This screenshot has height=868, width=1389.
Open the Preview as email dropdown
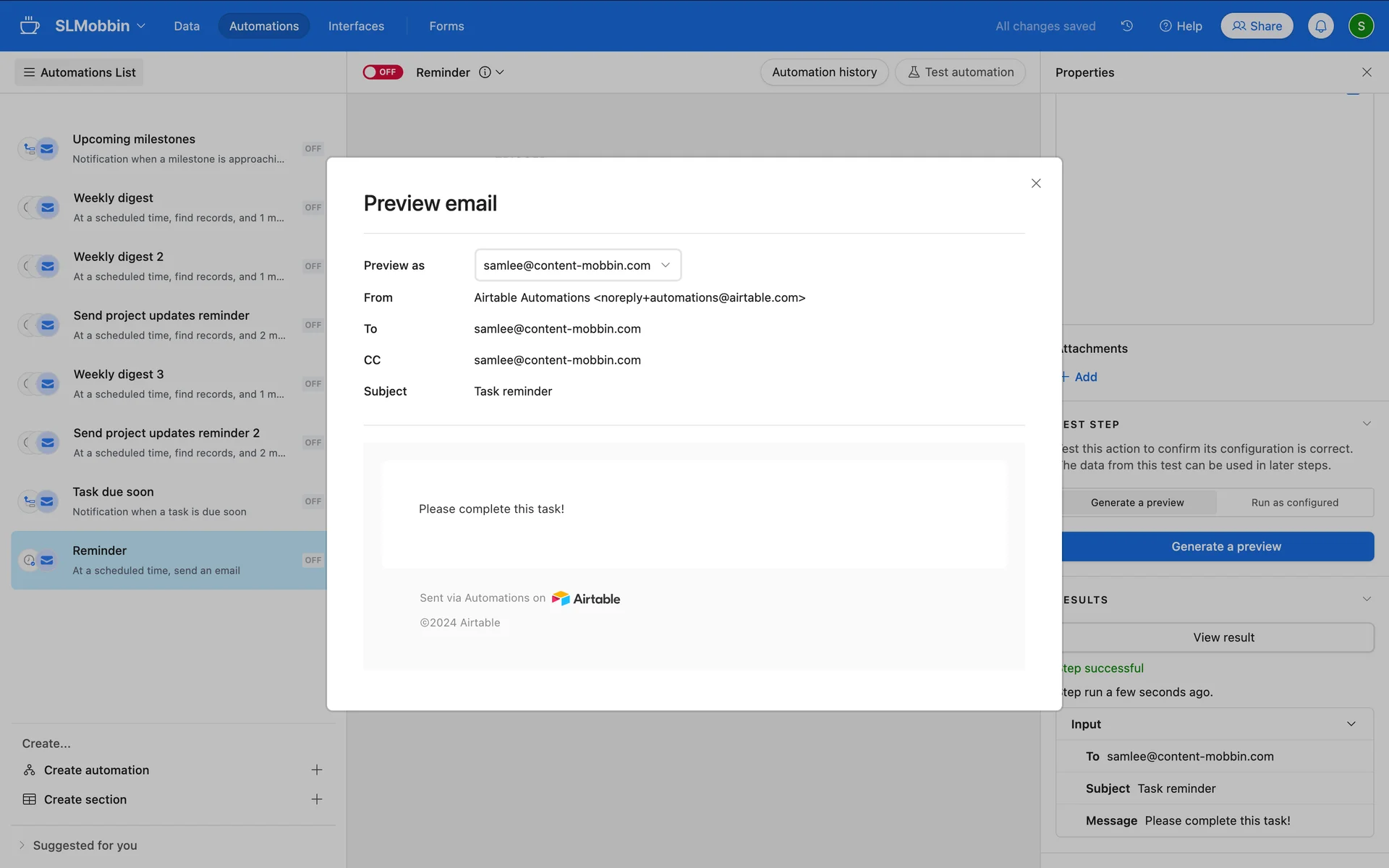click(x=577, y=265)
